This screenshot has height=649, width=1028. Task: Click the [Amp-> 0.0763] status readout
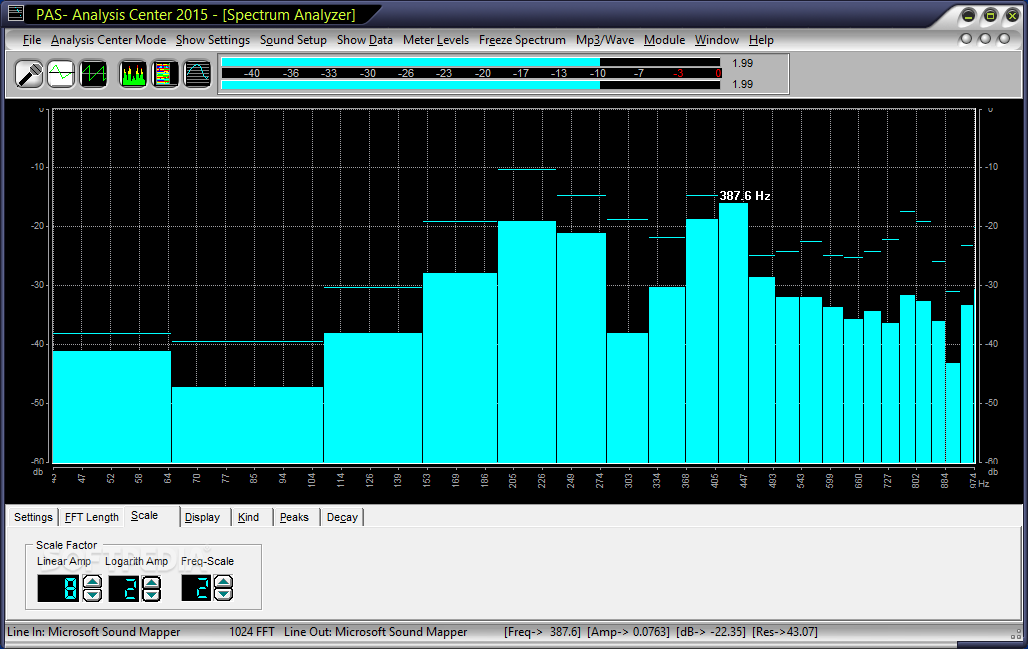(629, 632)
